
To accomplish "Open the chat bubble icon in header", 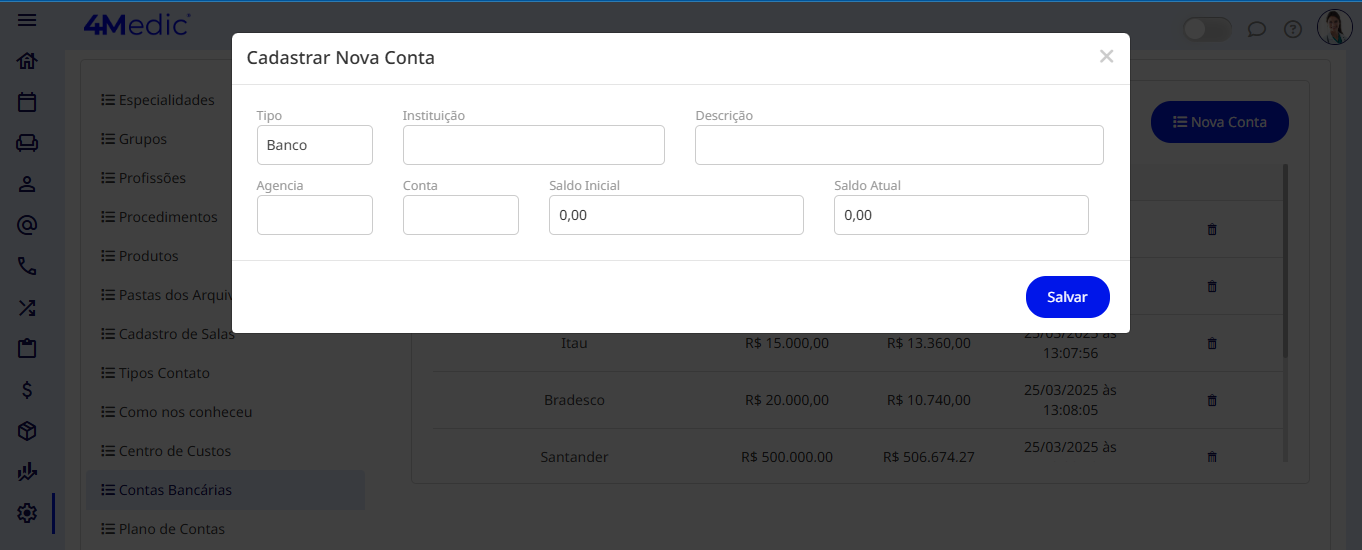I will pos(1257,29).
